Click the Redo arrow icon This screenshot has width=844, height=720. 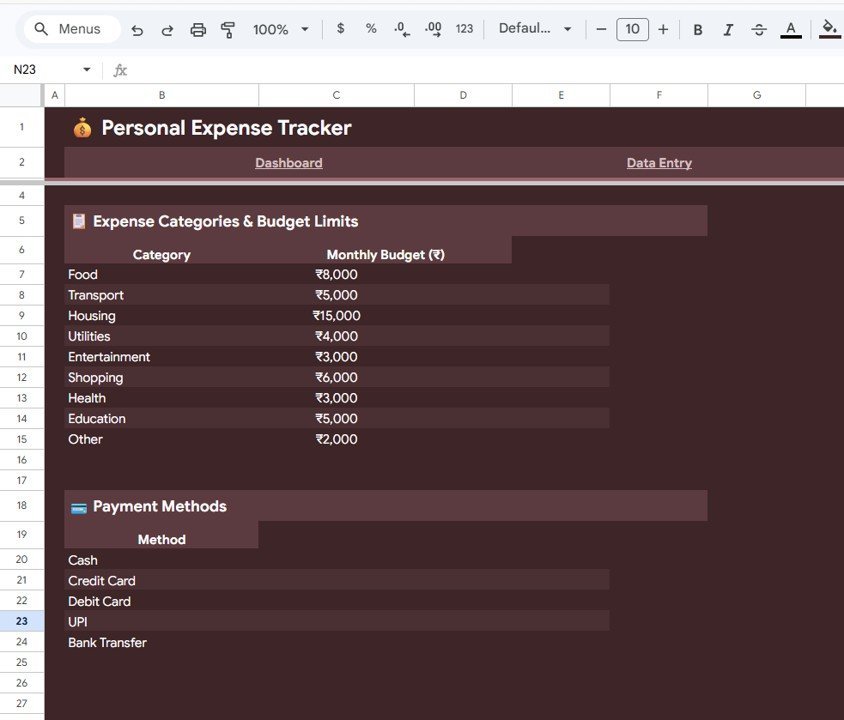pos(167,30)
